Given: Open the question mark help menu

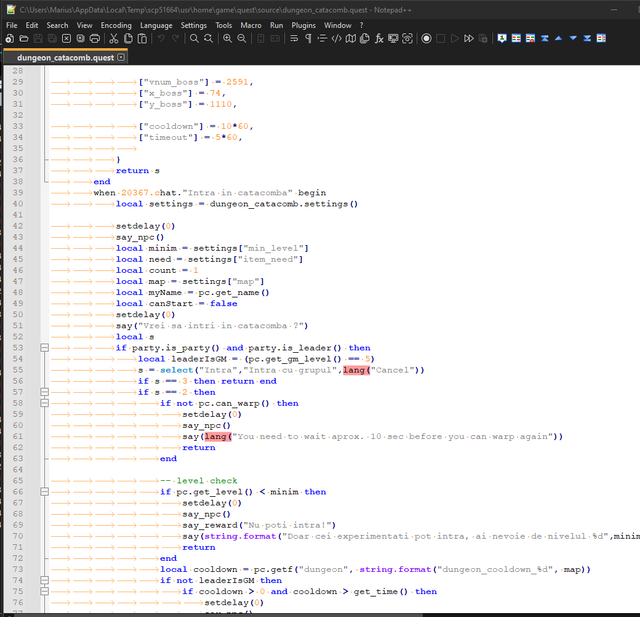Looking at the screenshot, I should point(362,25).
